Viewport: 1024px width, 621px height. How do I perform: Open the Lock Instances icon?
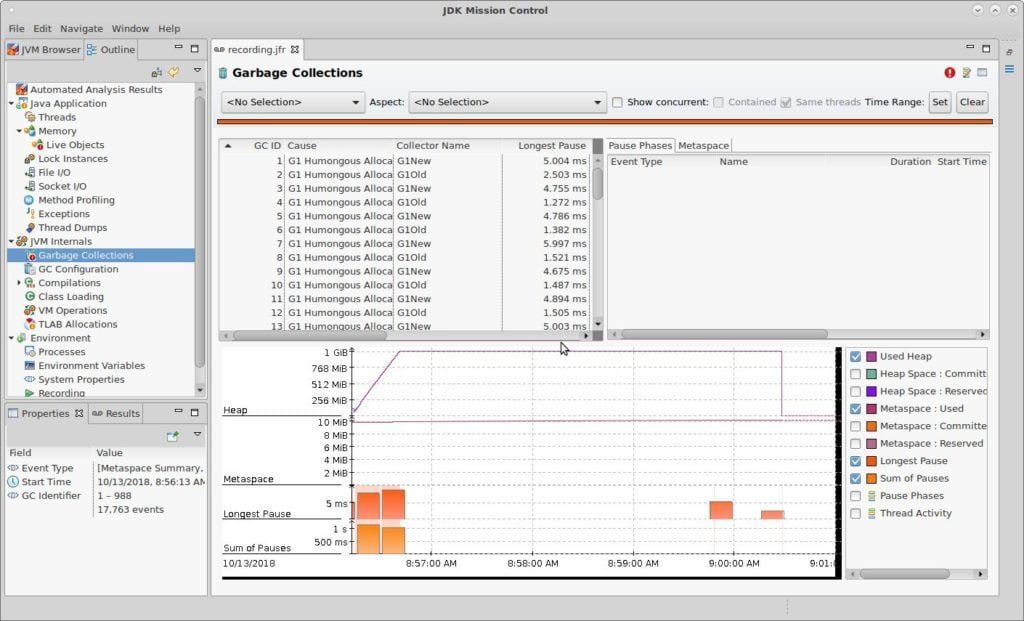click(x=30, y=159)
